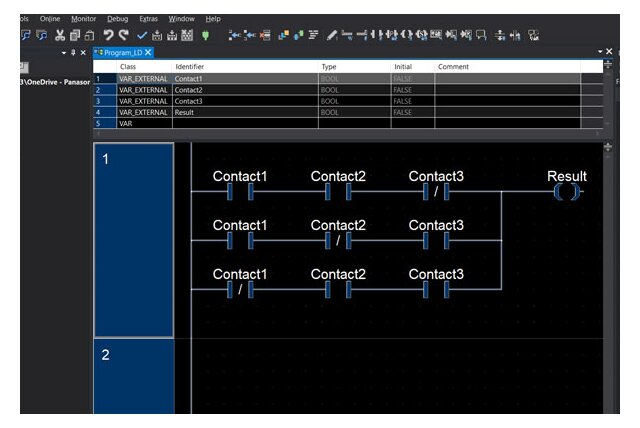Open the Monitor menu
This screenshot has height=428, width=640.
84,19
